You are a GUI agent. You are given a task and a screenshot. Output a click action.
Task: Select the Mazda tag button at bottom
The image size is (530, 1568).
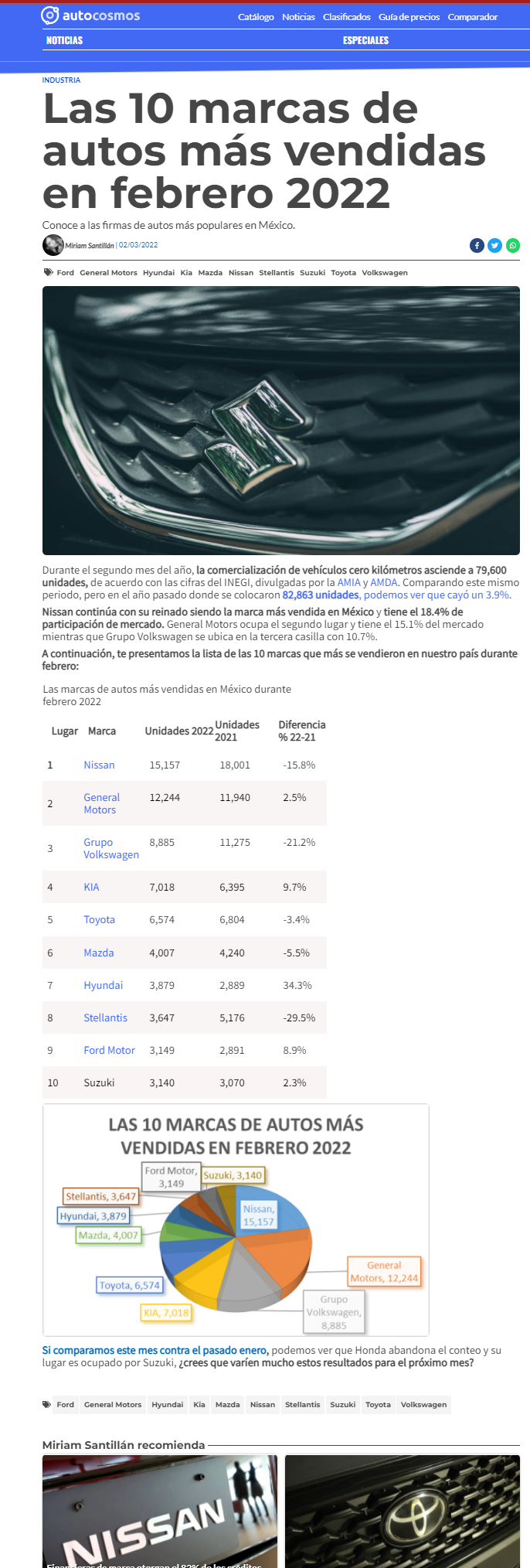click(x=227, y=1404)
